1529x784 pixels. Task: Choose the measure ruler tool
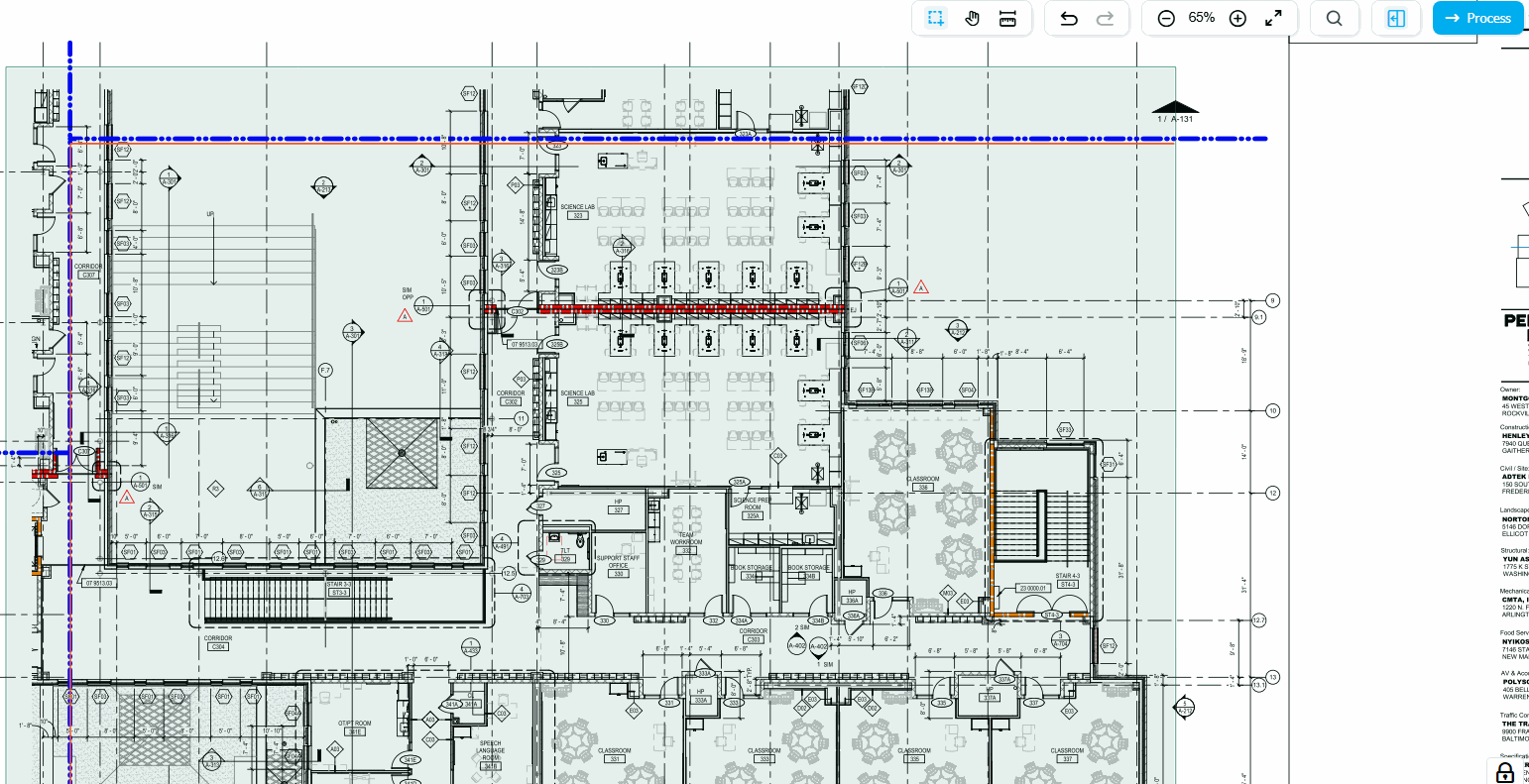point(1007,18)
